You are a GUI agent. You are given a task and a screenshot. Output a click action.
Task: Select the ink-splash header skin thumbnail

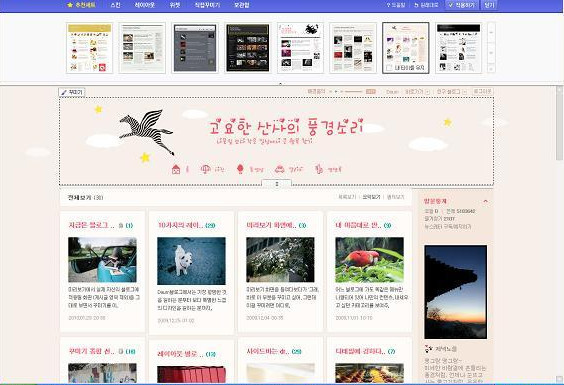(300, 47)
